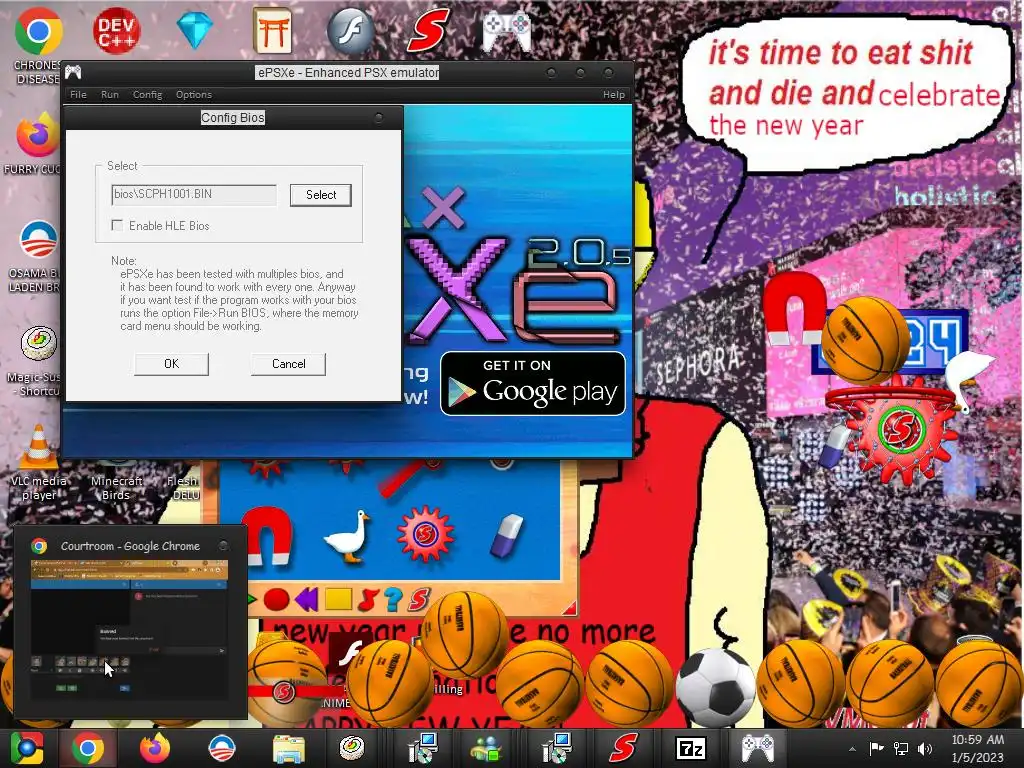Click the Firefox taskbar icon

155,748
